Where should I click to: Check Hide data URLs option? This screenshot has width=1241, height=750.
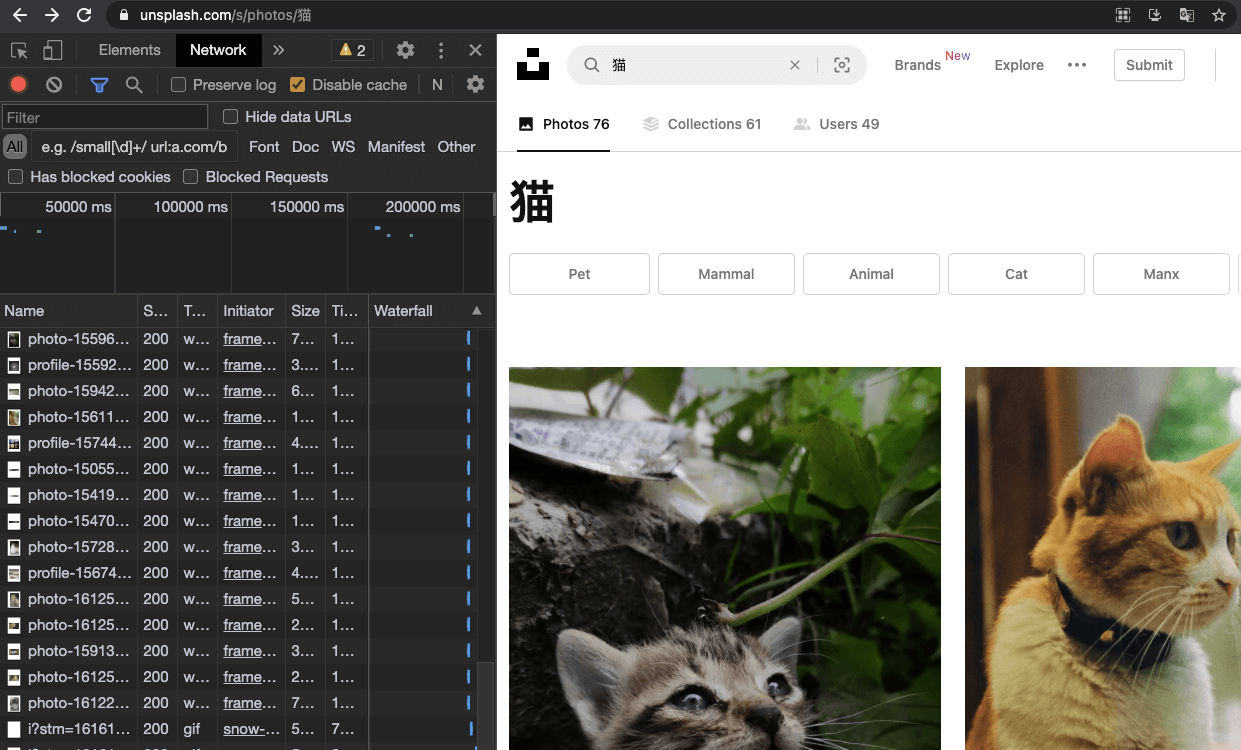tap(230, 117)
